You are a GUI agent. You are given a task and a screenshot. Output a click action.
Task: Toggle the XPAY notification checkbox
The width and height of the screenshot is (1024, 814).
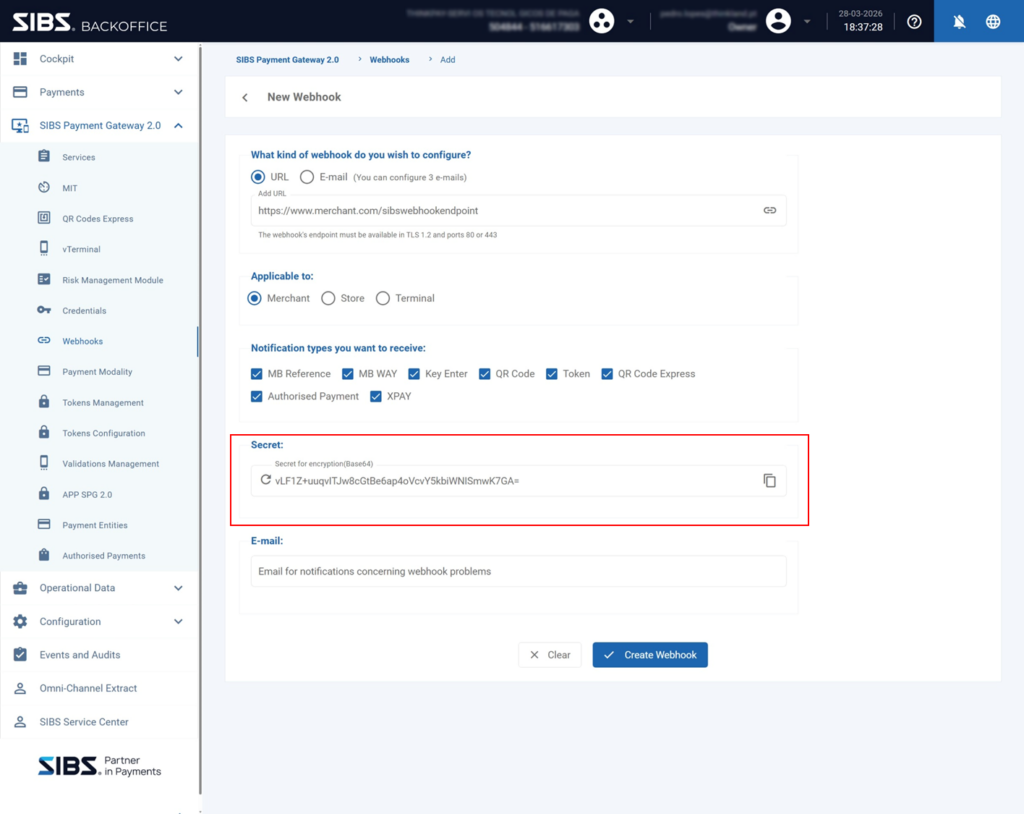coord(376,397)
